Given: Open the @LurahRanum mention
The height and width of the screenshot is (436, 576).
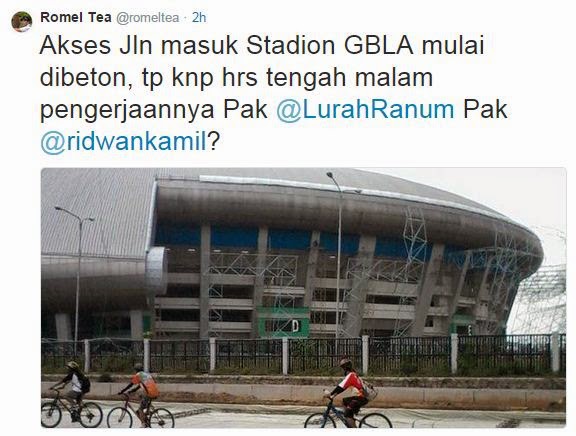Looking at the screenshot, I should 365,109.
